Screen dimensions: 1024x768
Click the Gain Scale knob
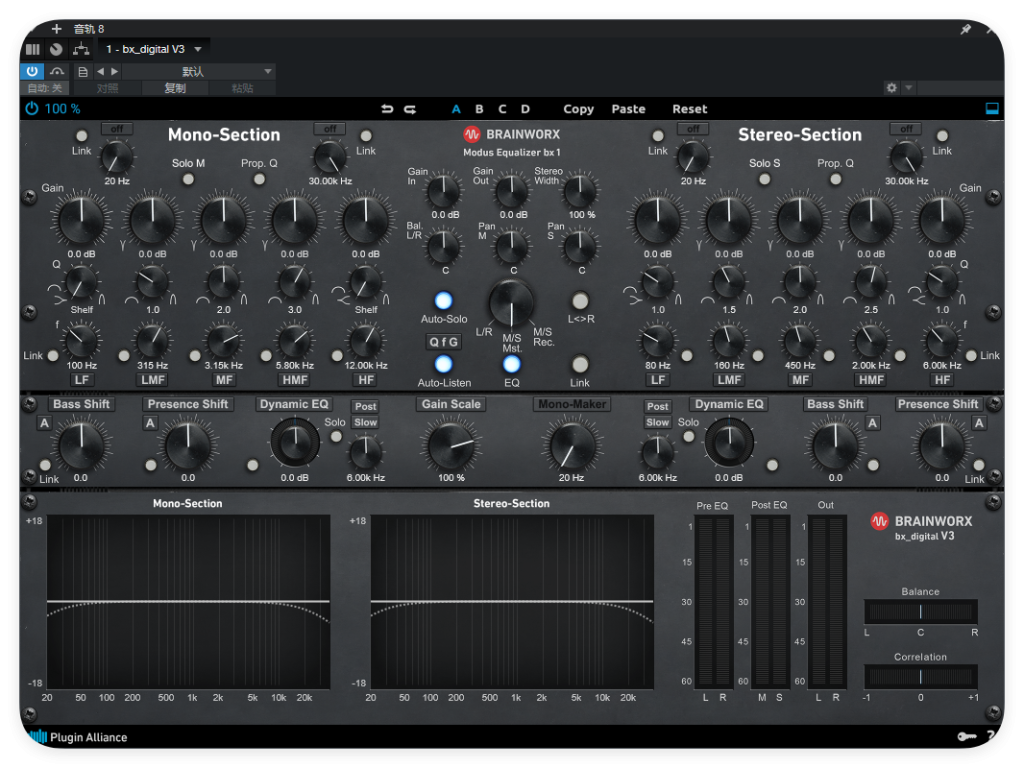[x=451, y=447]
